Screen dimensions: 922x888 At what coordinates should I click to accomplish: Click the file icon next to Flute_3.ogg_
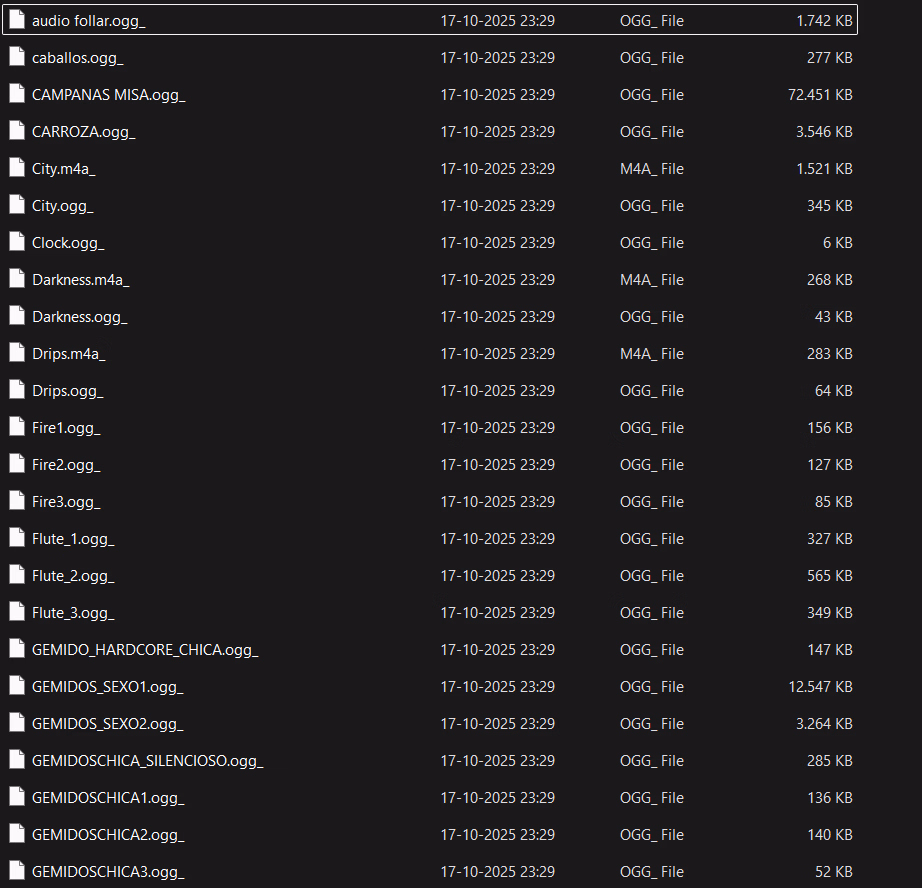click(16, 612)
